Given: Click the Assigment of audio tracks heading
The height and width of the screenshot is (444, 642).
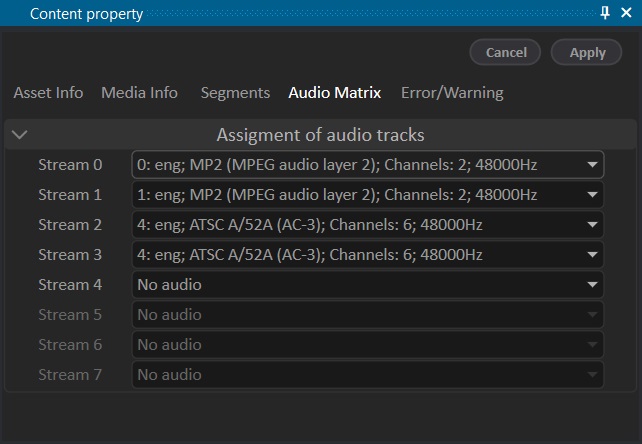Looking at the screenshot, I should coord(320,135).
